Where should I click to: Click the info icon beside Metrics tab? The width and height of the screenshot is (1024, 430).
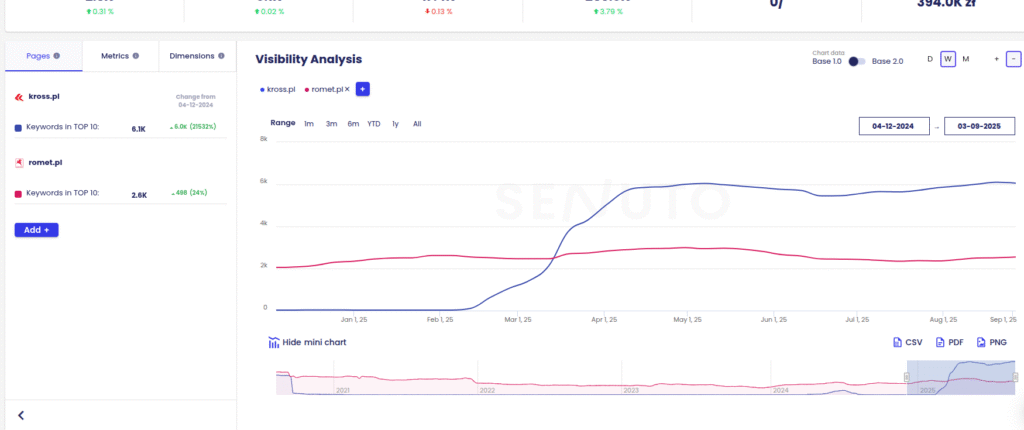pyautogui.click(x=136, y=56)
